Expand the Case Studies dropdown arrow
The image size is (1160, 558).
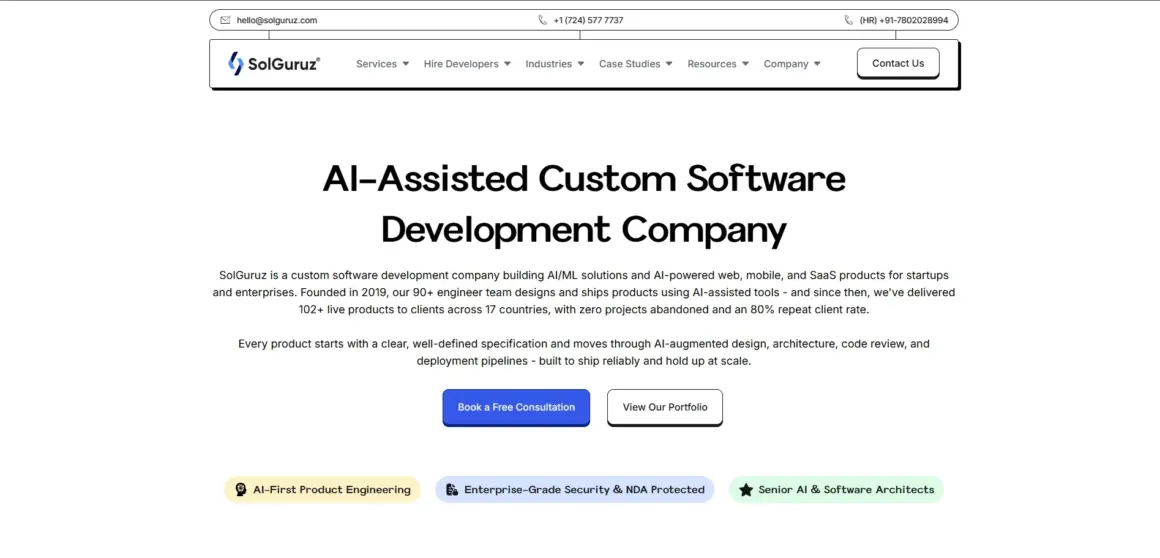click(x=669, y=64)
